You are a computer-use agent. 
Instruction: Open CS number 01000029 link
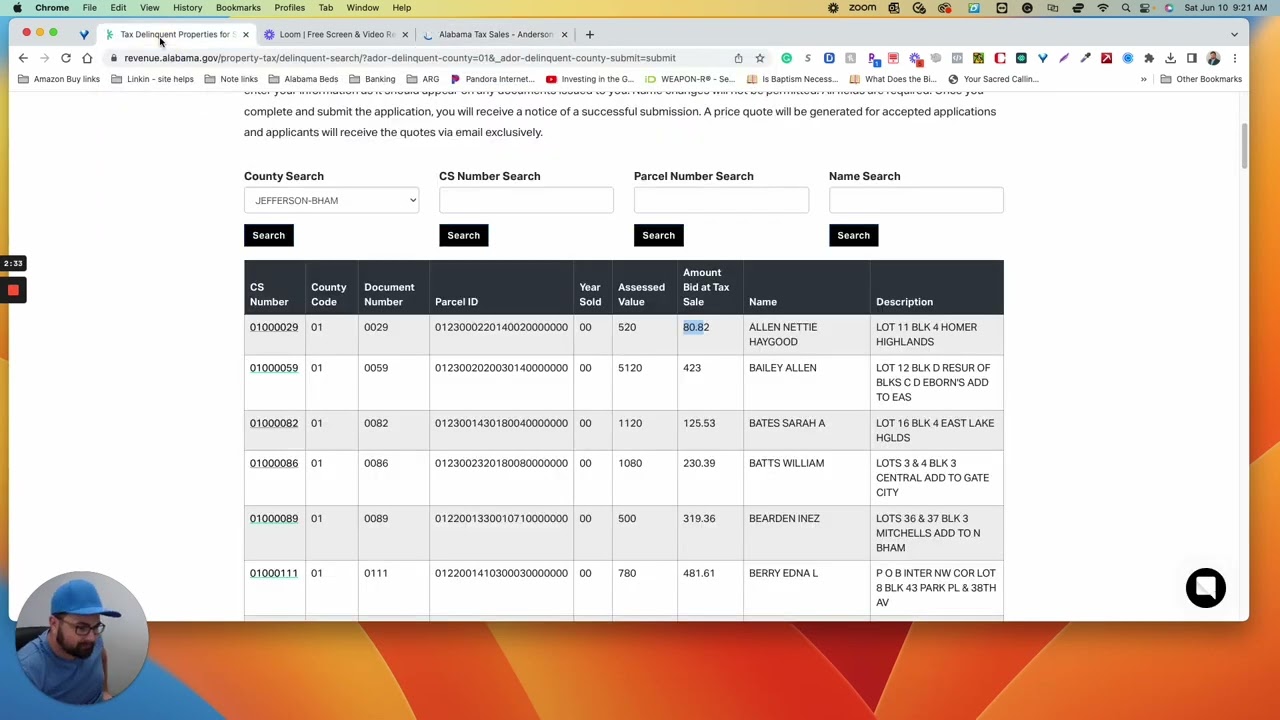(x=274, y=327)
